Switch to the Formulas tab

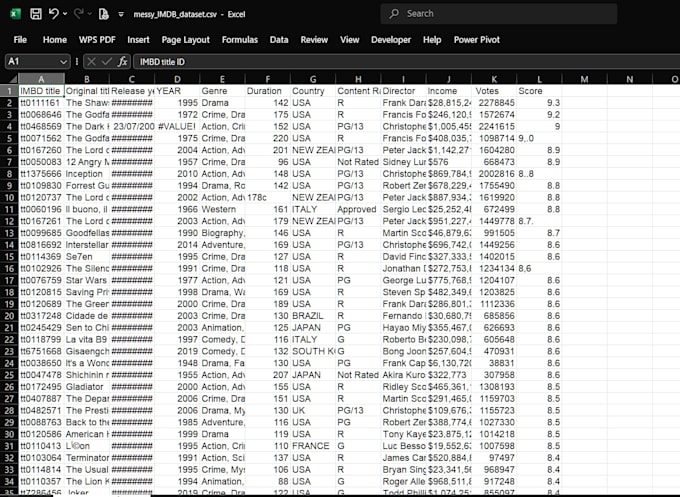240,40
